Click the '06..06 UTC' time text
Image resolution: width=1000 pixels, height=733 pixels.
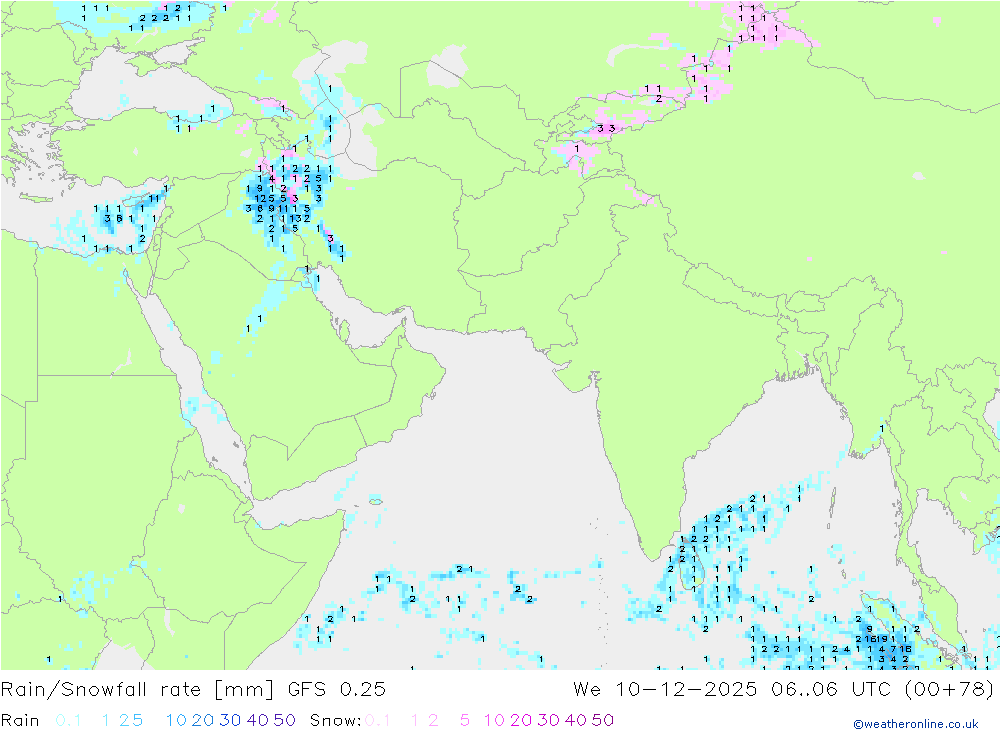point(830,690)
